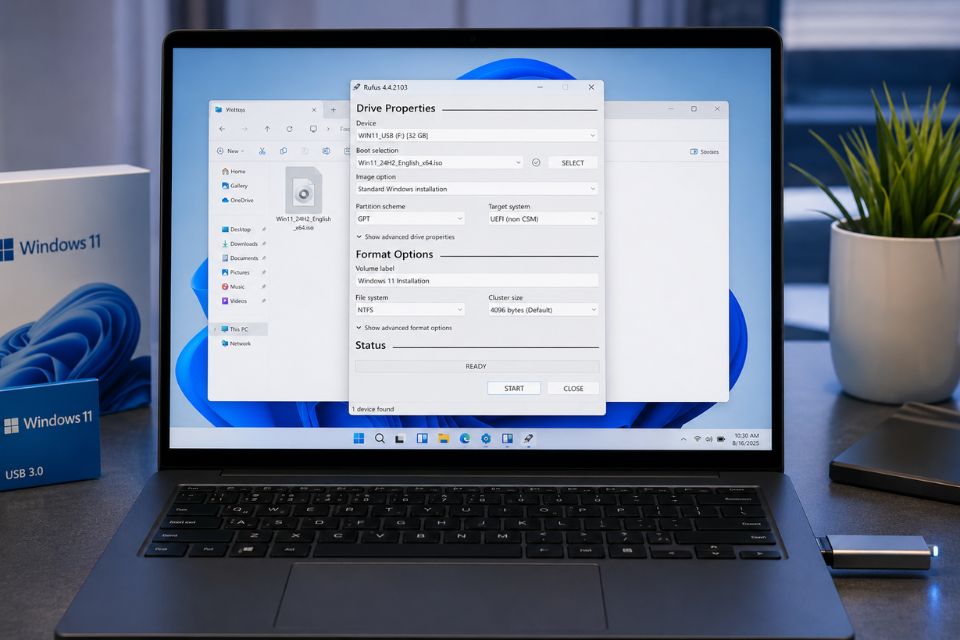Toggle the Details pane in Explorer
960x640 pixels.
(x=704, y=151)
